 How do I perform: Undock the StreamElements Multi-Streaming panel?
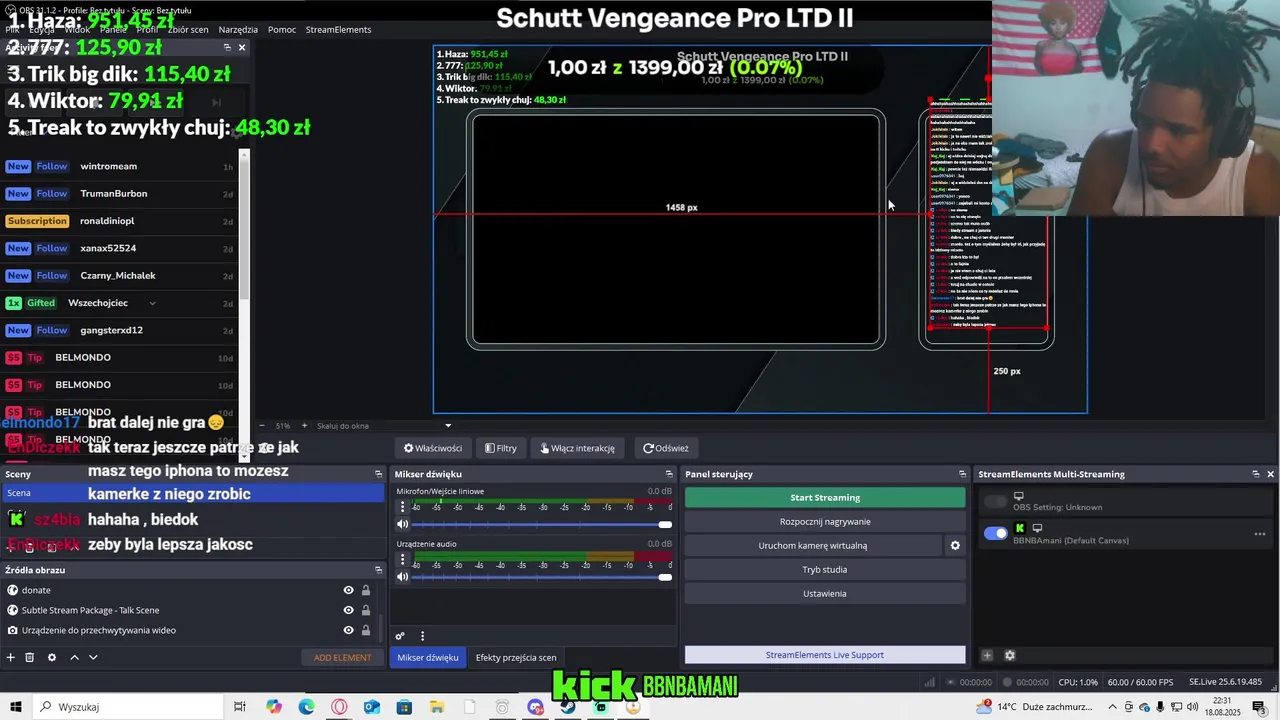coord(1255,474)
